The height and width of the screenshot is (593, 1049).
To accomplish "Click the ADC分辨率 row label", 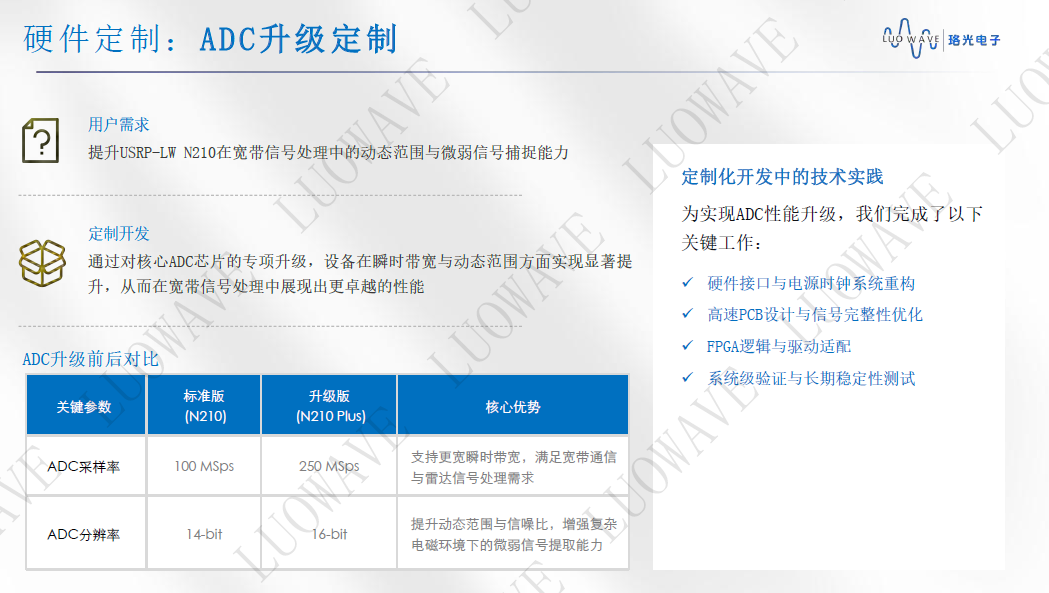I will (x=84, y=534).
